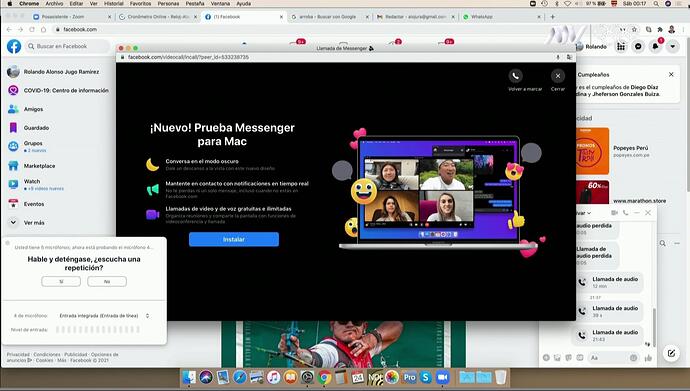Screen dimensions: 690x391
Task: Open Marketplace in the left sidebar
Action: [32, 166]
